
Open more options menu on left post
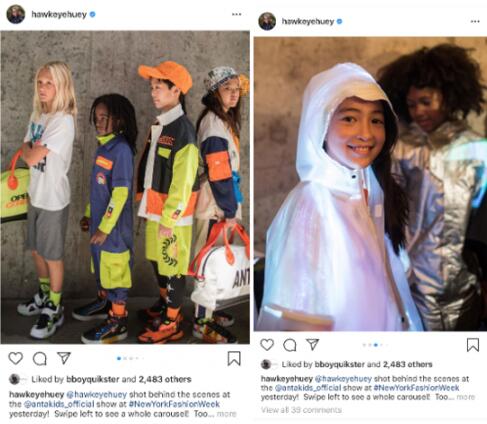(237, 14)
